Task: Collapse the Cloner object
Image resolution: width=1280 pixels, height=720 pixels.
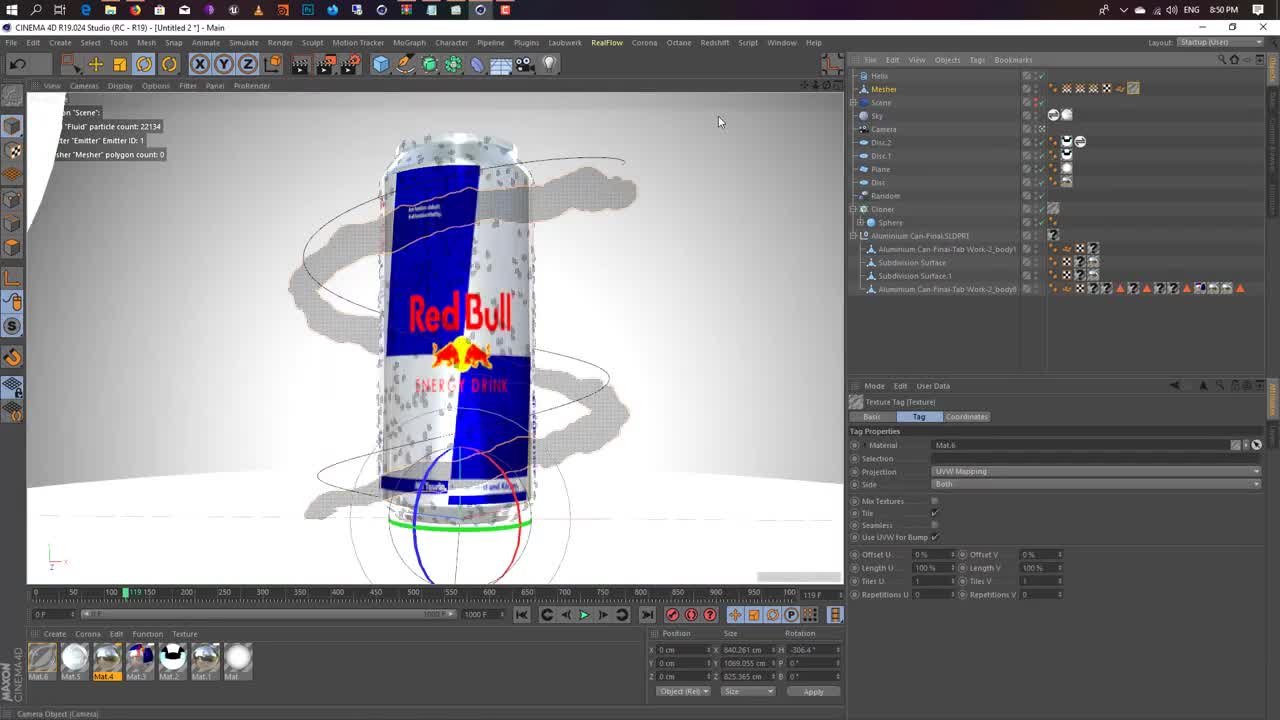Action: [853, 209]
